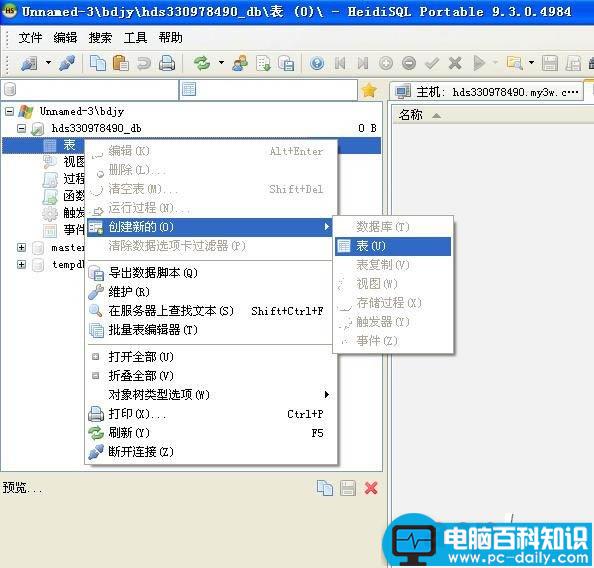Choose 维护 (R) menu entry
Screen dimensions: 594x568
(x=209, y=291)
